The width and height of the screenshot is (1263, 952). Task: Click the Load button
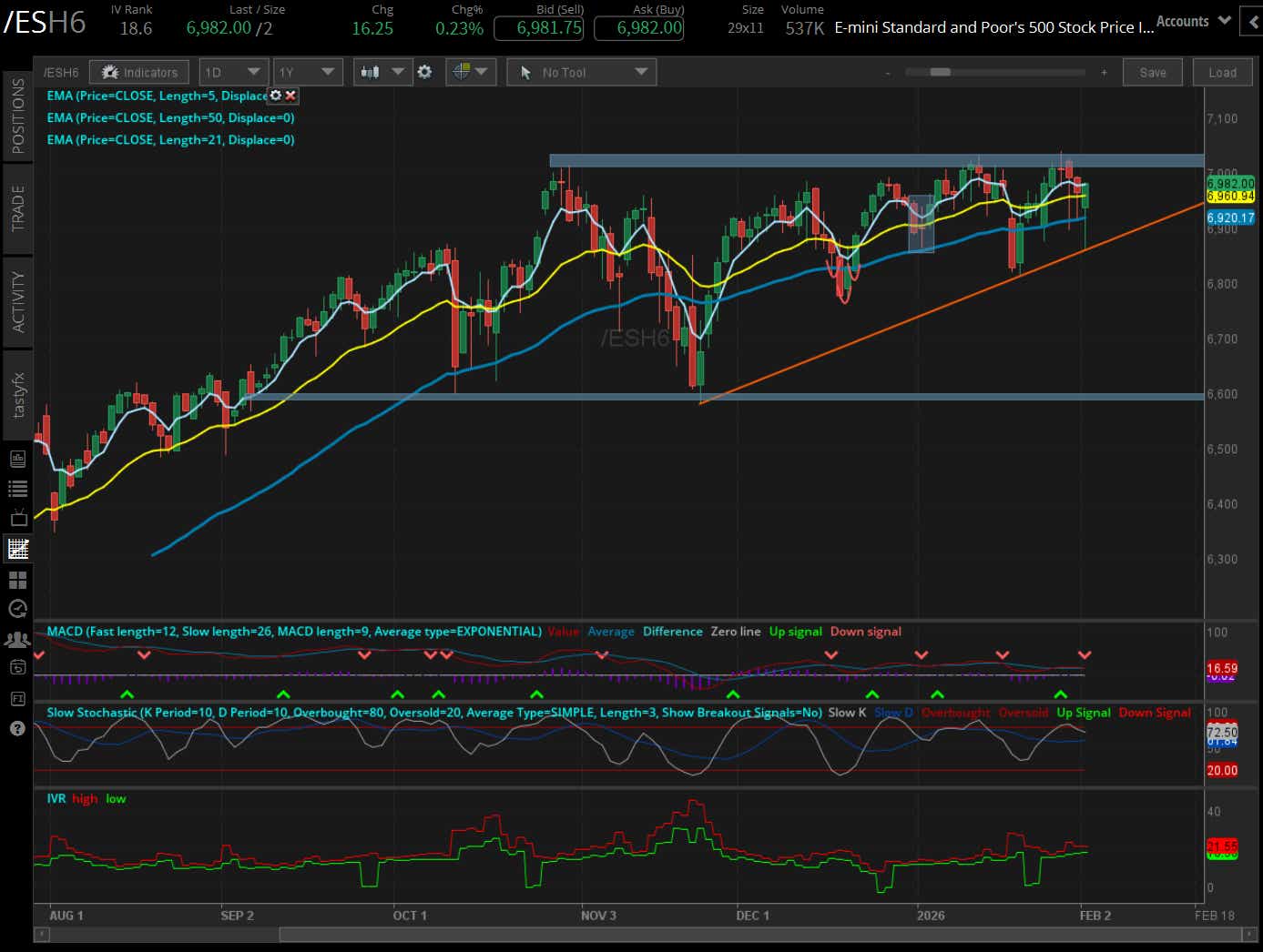coord(1222,71)
